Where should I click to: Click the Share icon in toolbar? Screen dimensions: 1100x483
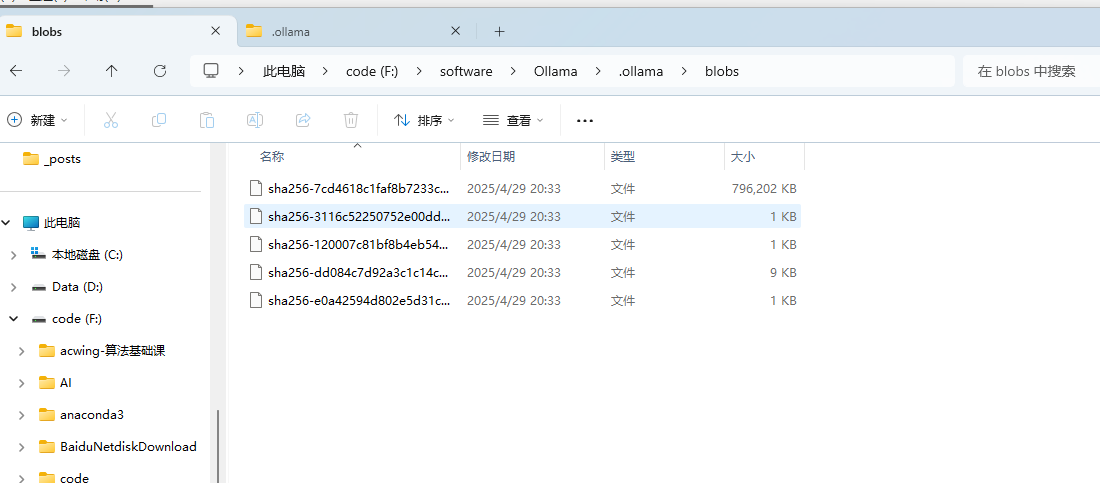(x=303, y=120)
